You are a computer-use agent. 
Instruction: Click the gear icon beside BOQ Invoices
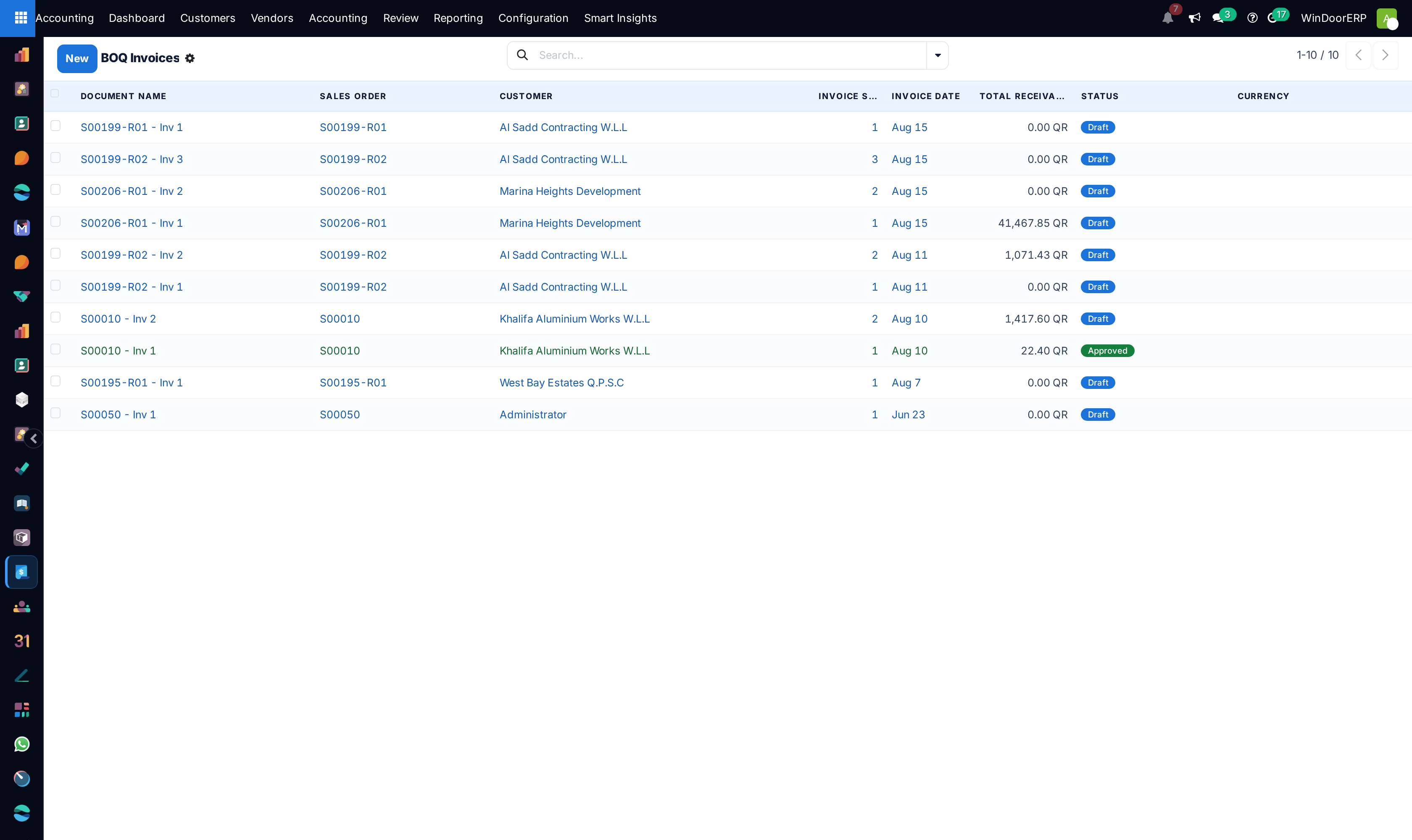pos(190,58)
